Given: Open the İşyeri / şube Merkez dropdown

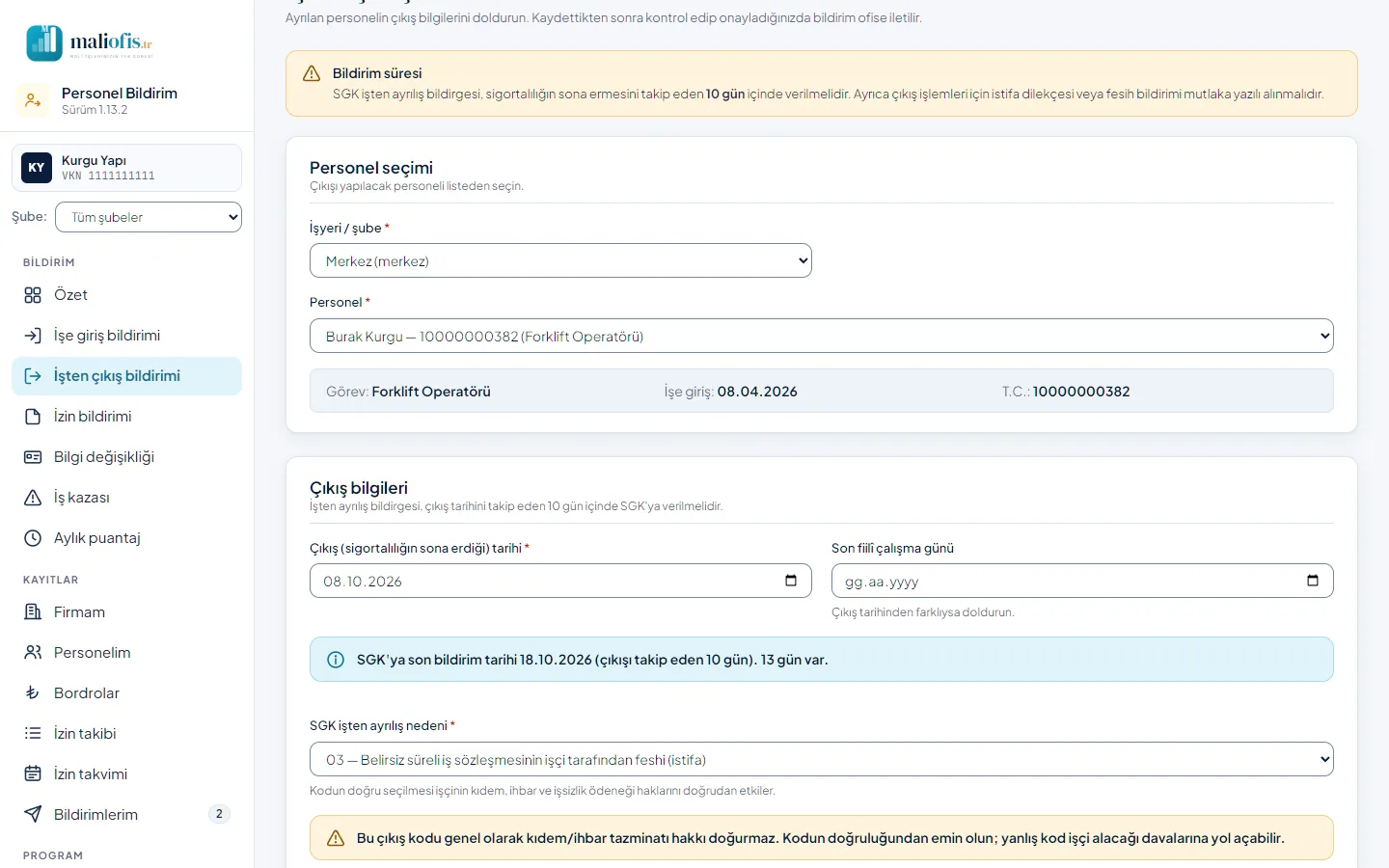Looking at the screenshot, I should coord(560,260).
